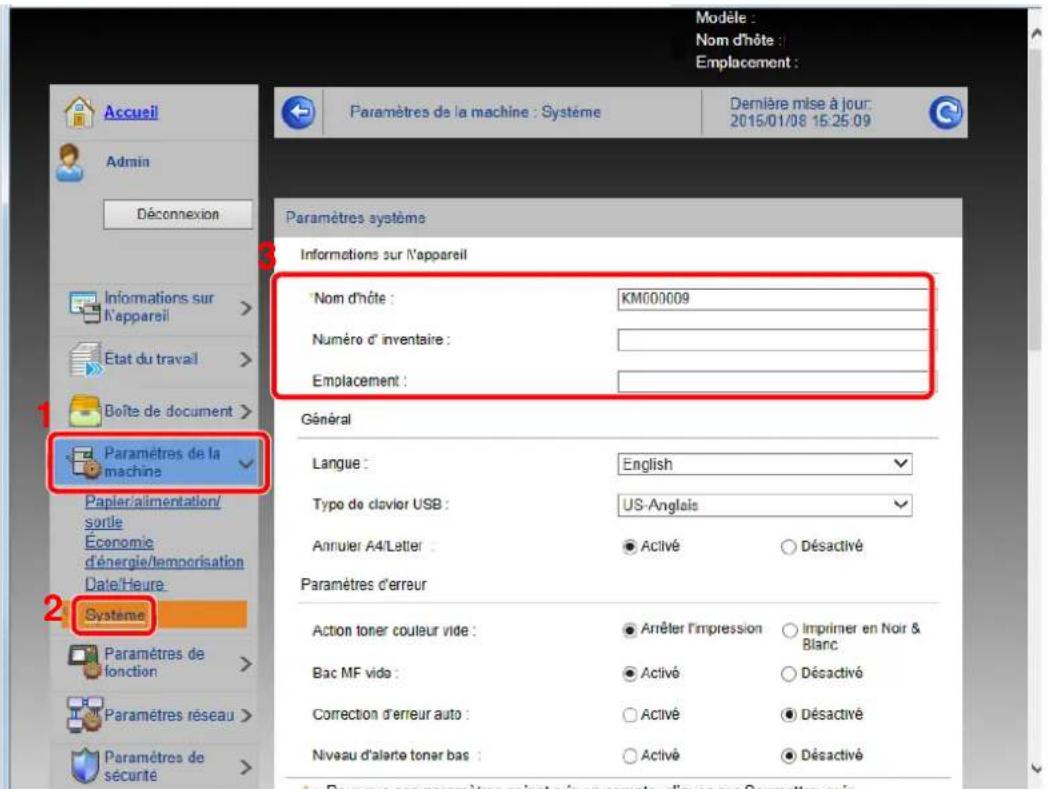
Task: Open Économie d'énergie/temporisation link
Action: click(164, 552)
